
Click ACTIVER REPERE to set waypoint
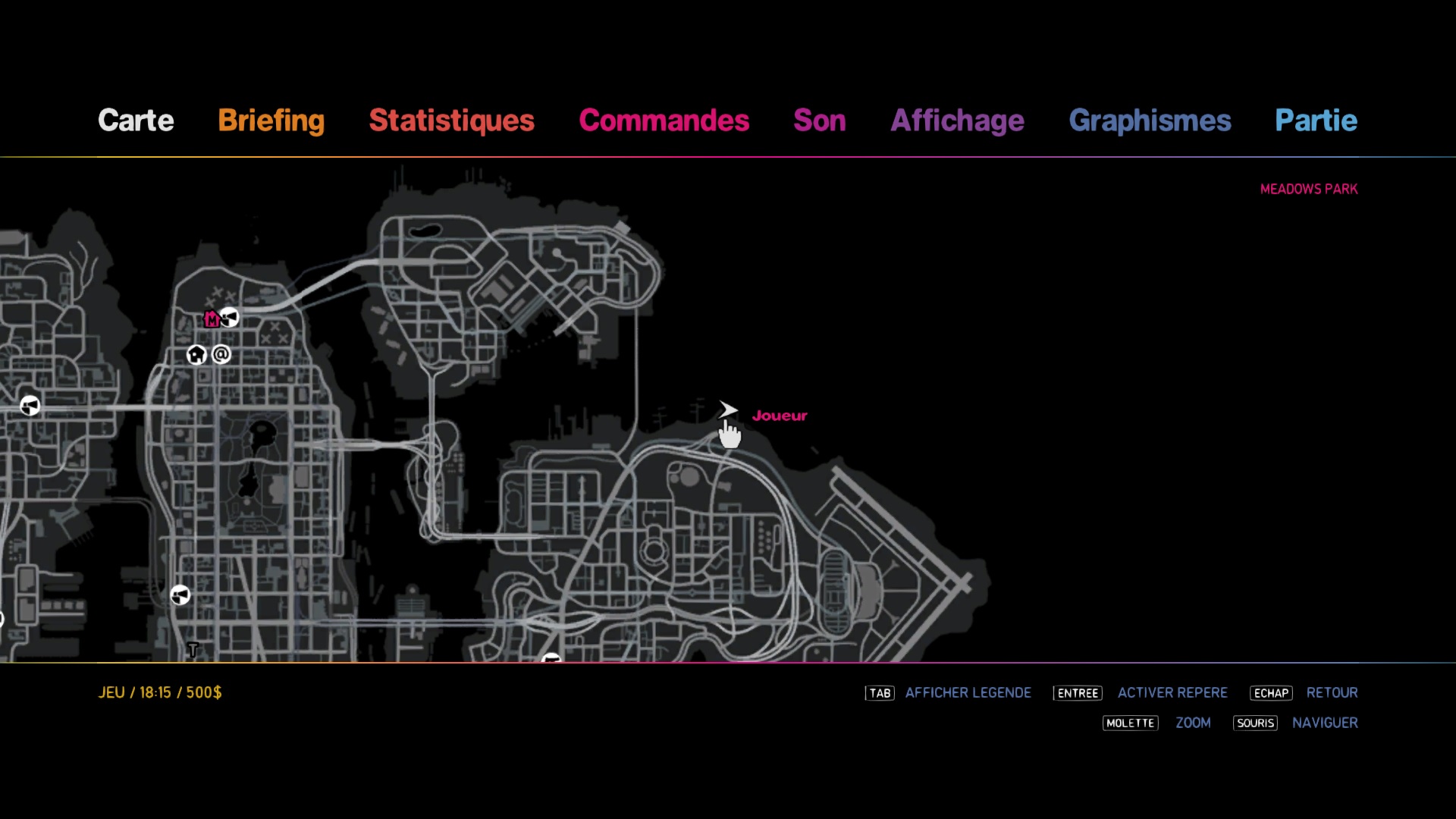click(1172, 692)
